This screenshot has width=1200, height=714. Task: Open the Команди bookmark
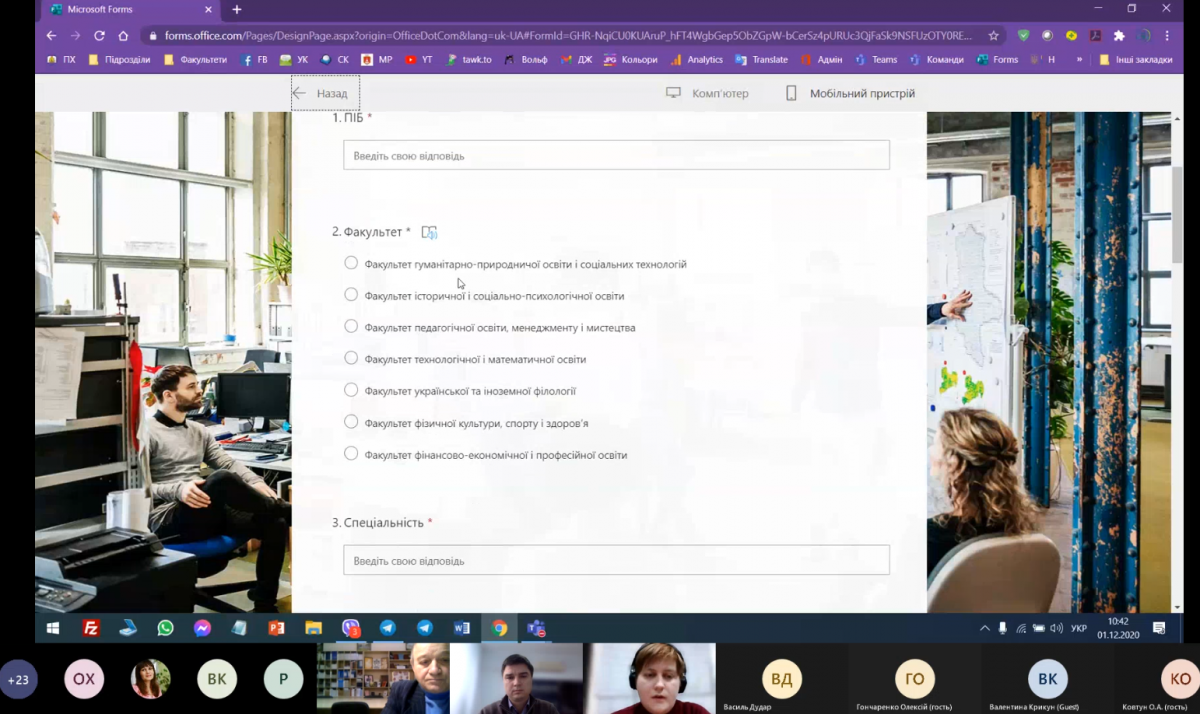(936, 60)
